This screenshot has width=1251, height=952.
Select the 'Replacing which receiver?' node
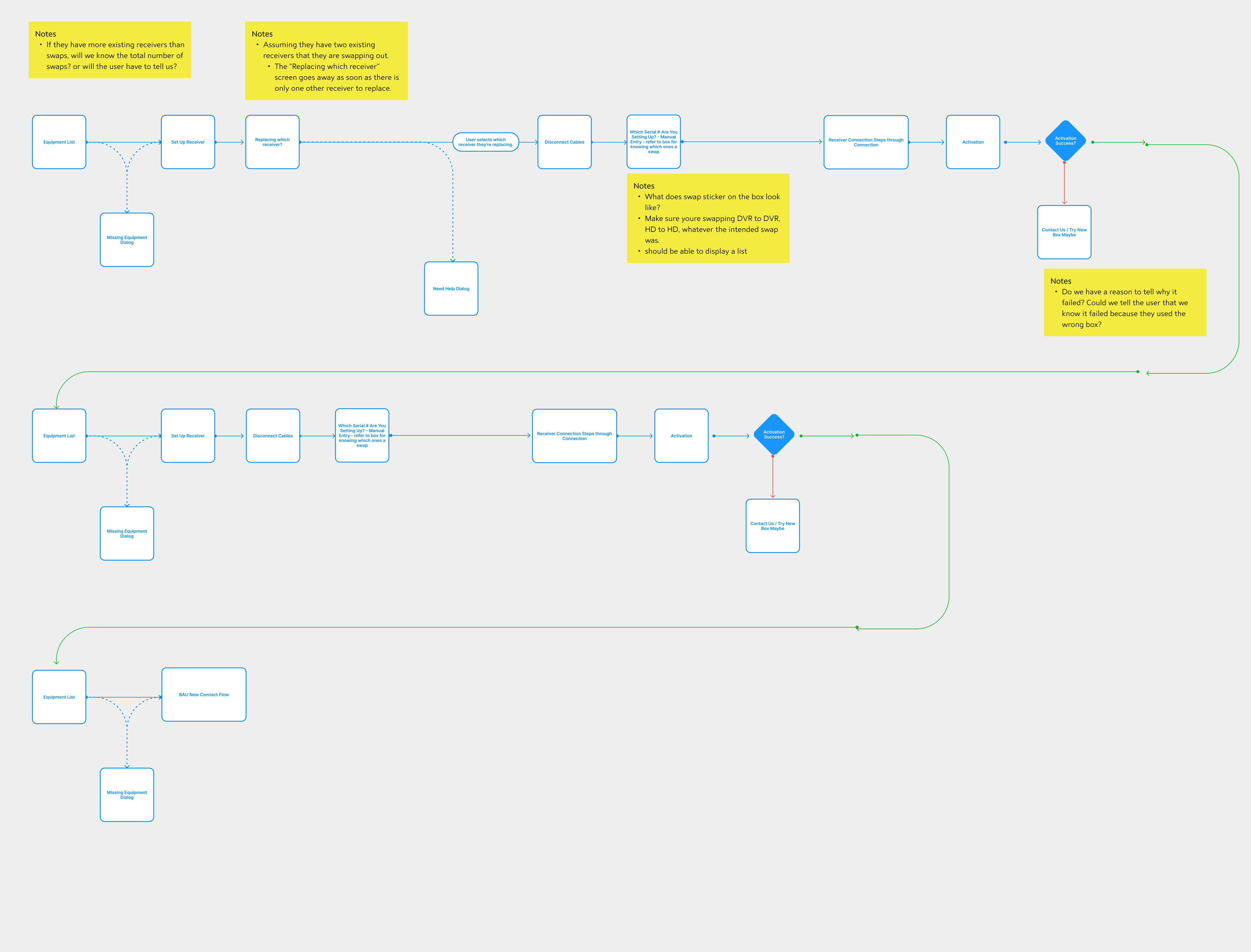[272, 142]
